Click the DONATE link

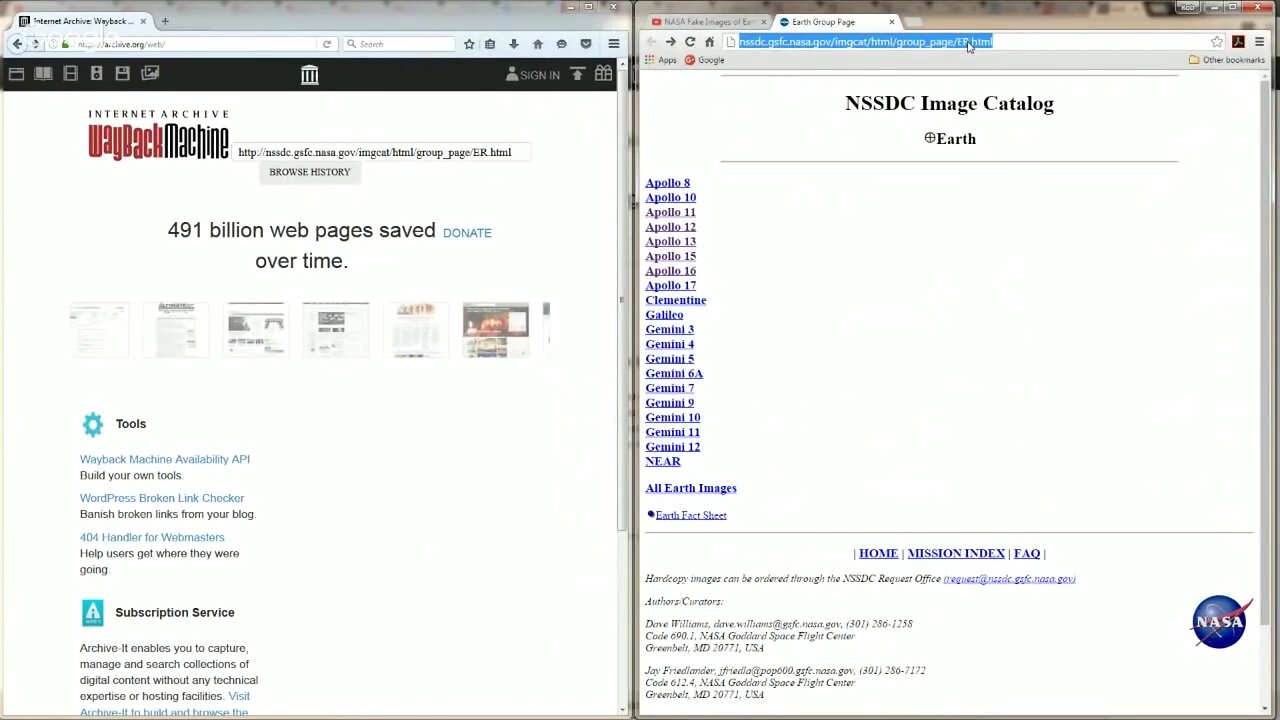(x=467, y=233)
